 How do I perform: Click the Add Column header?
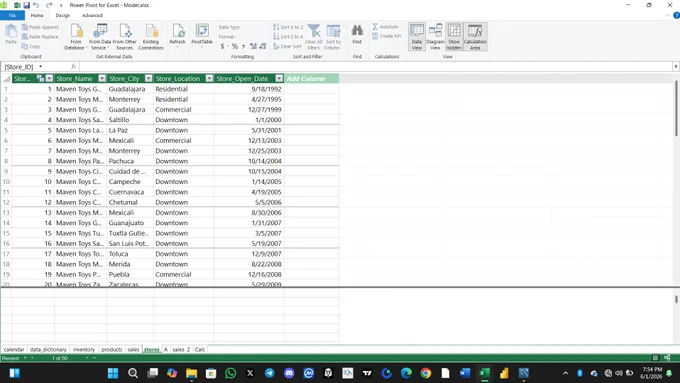pyautogui.click(x=311, y=79)
